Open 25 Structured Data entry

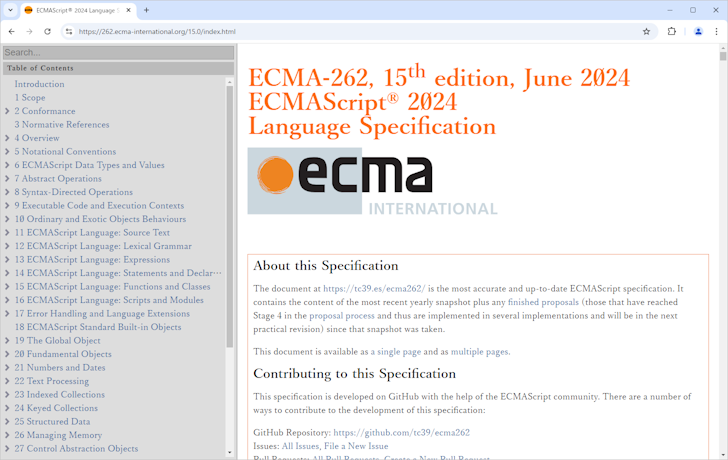pos(52,421)
